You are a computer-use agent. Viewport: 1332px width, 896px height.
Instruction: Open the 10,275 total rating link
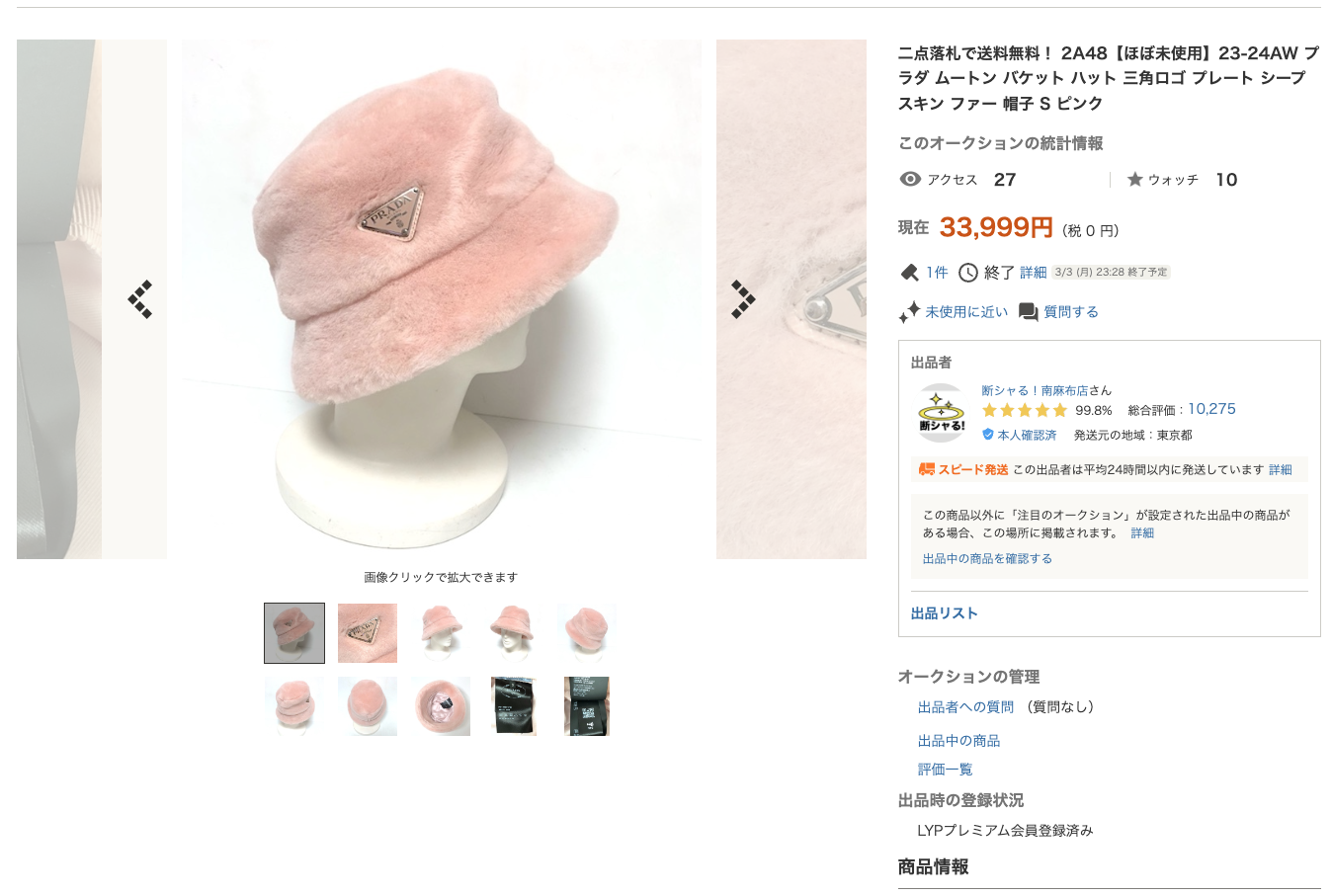(1211, 409)
